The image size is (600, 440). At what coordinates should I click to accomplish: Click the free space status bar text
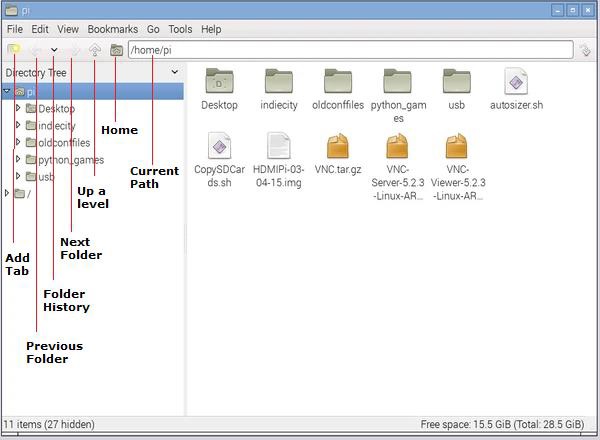[502, 424]
